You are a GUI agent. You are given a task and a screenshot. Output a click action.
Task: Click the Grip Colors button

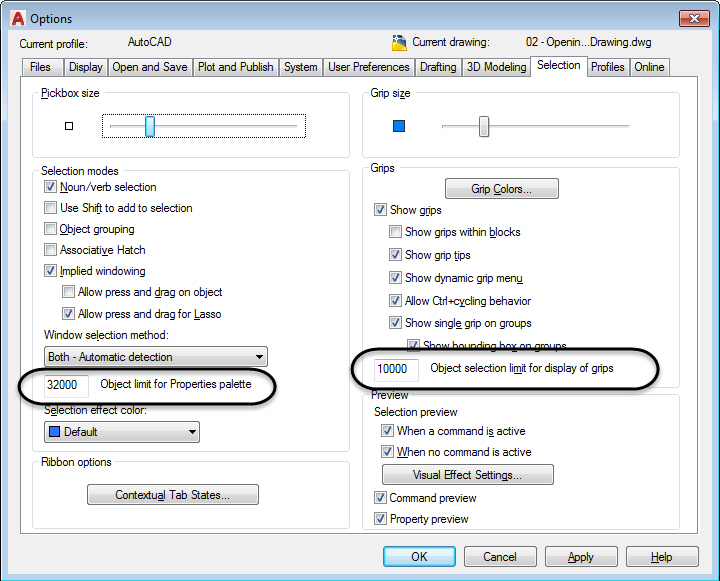(x=502, y=189)
